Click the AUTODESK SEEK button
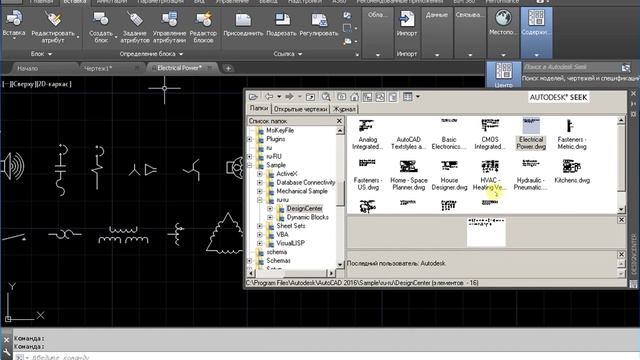 [x=558, y=97]
